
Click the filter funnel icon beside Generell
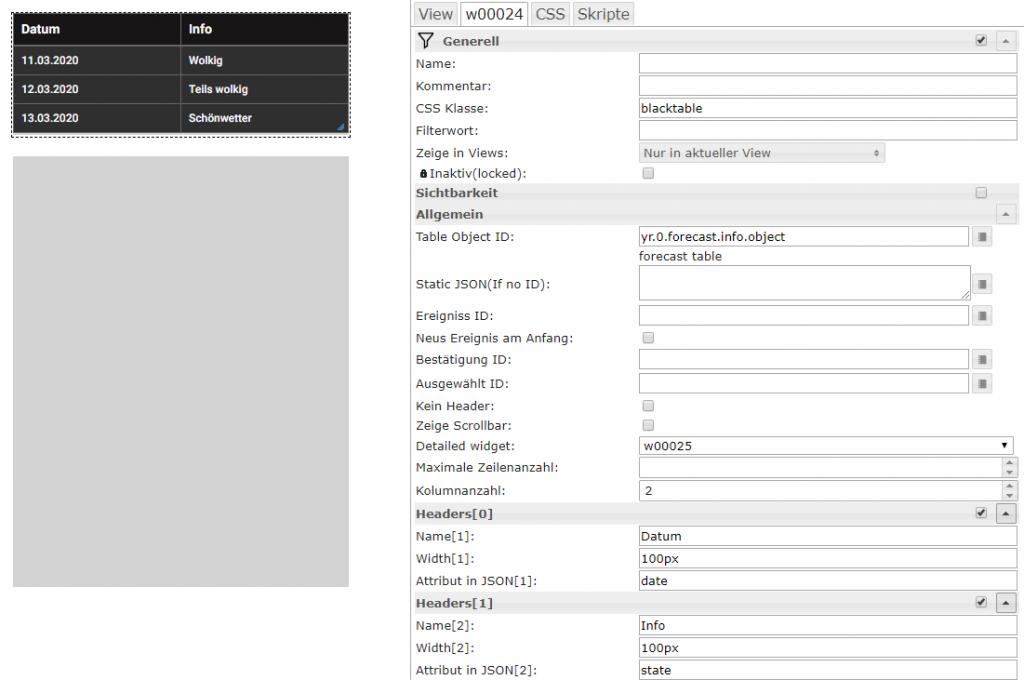426,41
